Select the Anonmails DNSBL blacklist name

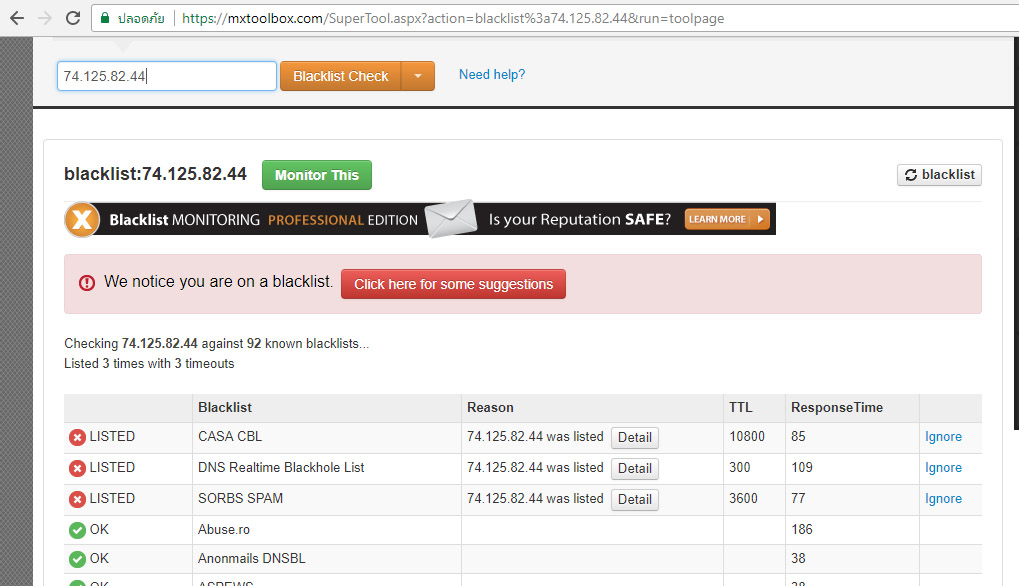point(252,558)
